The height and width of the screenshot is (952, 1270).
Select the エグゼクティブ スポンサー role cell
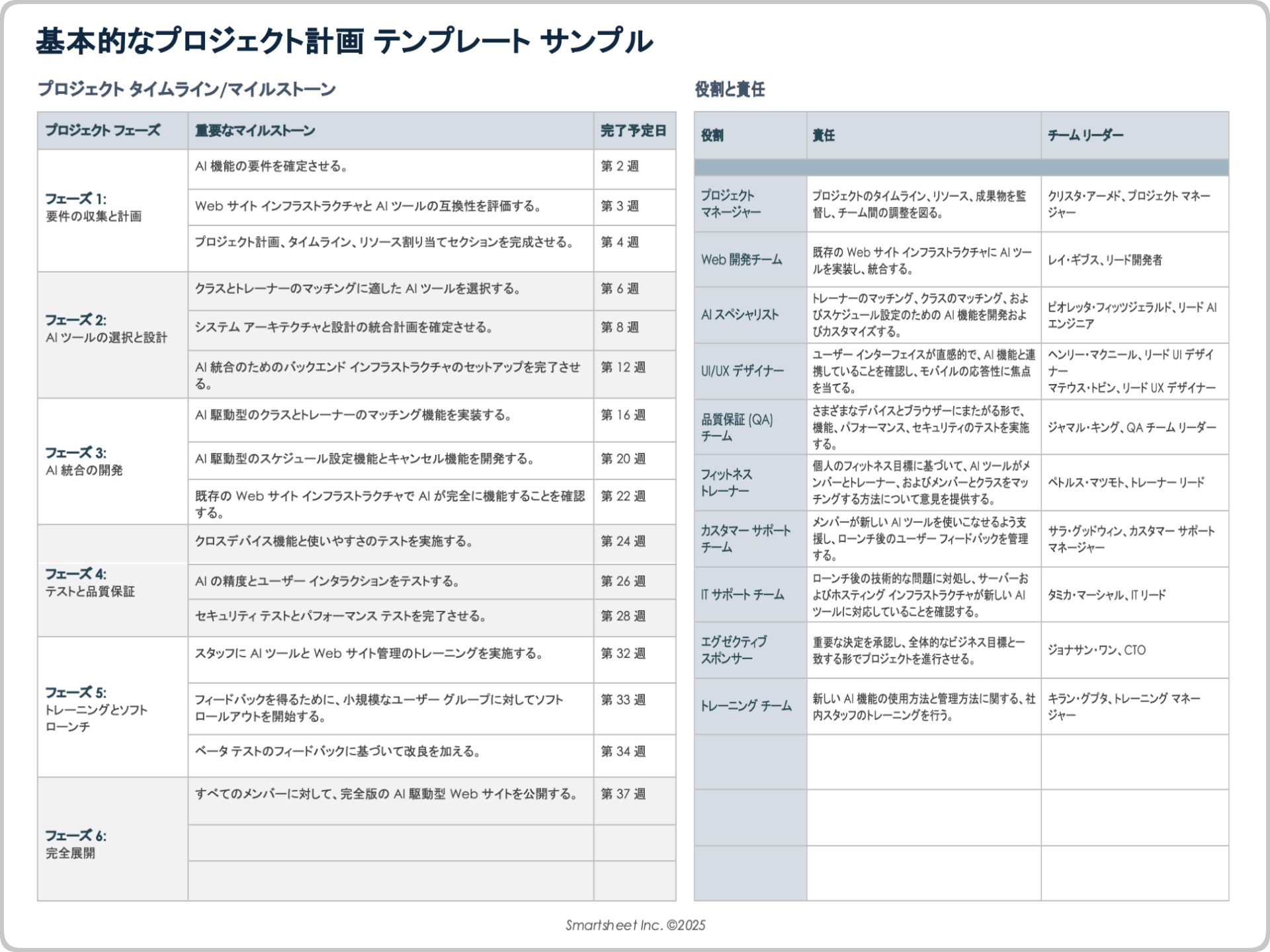[x=750, y=650]
